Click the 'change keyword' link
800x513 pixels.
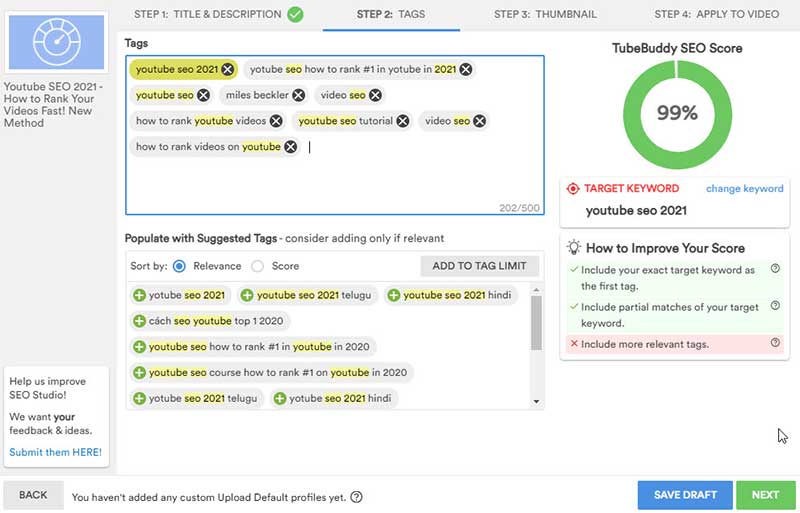point(744,188)
